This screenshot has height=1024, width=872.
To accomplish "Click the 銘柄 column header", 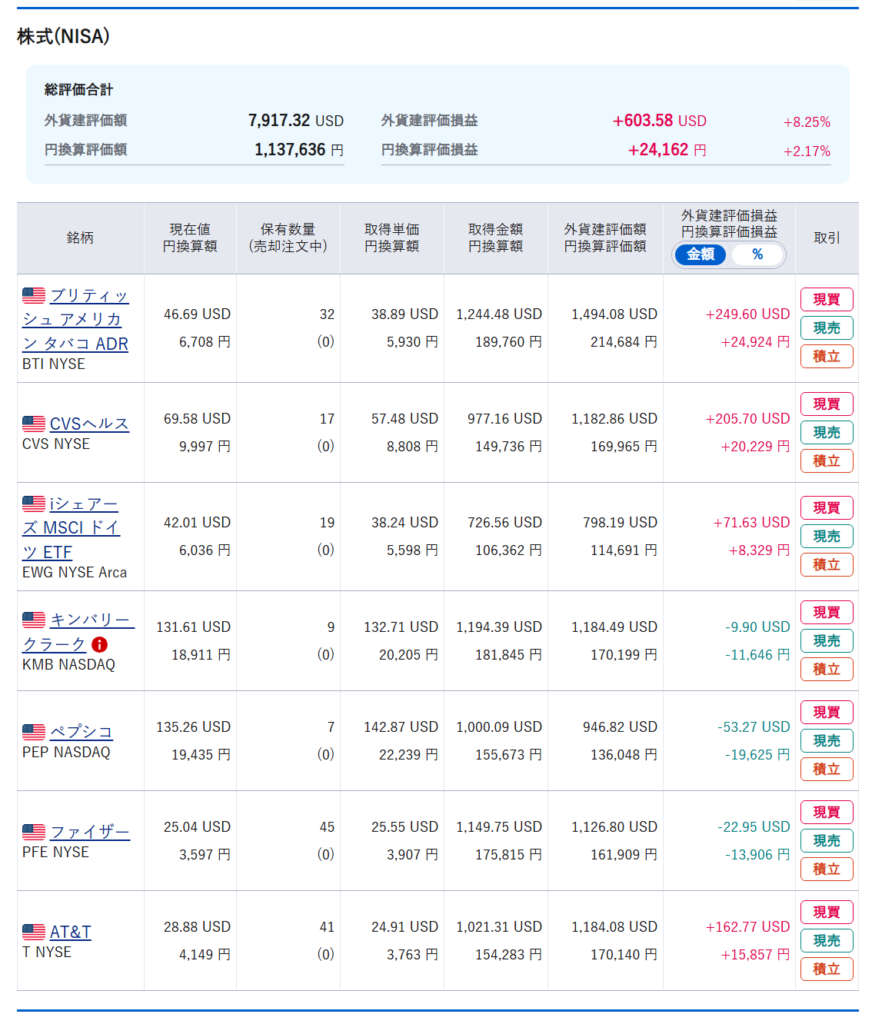I will point(80,238).
